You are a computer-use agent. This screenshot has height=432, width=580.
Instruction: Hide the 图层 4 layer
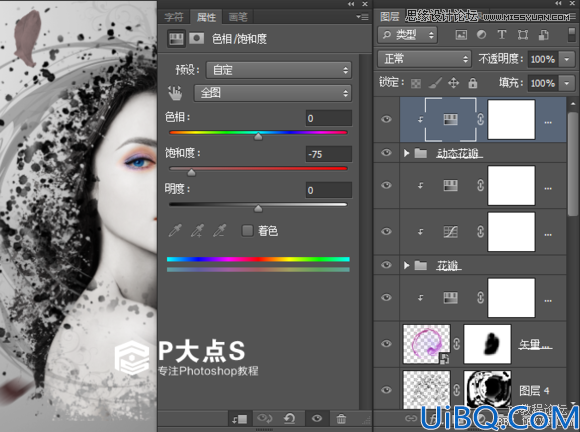point(387,390)
